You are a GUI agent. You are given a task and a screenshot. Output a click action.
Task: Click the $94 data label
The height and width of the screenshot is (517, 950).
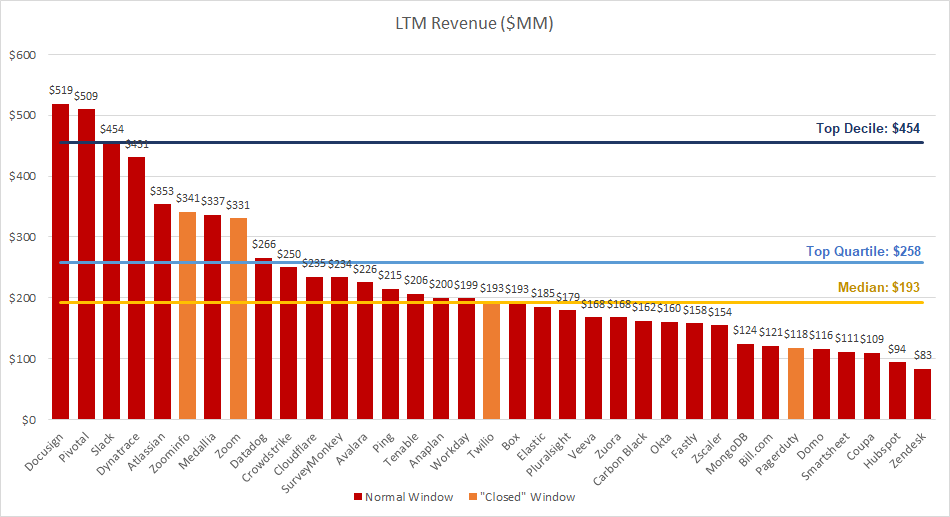pyautogui.click(x=897, y=349)
